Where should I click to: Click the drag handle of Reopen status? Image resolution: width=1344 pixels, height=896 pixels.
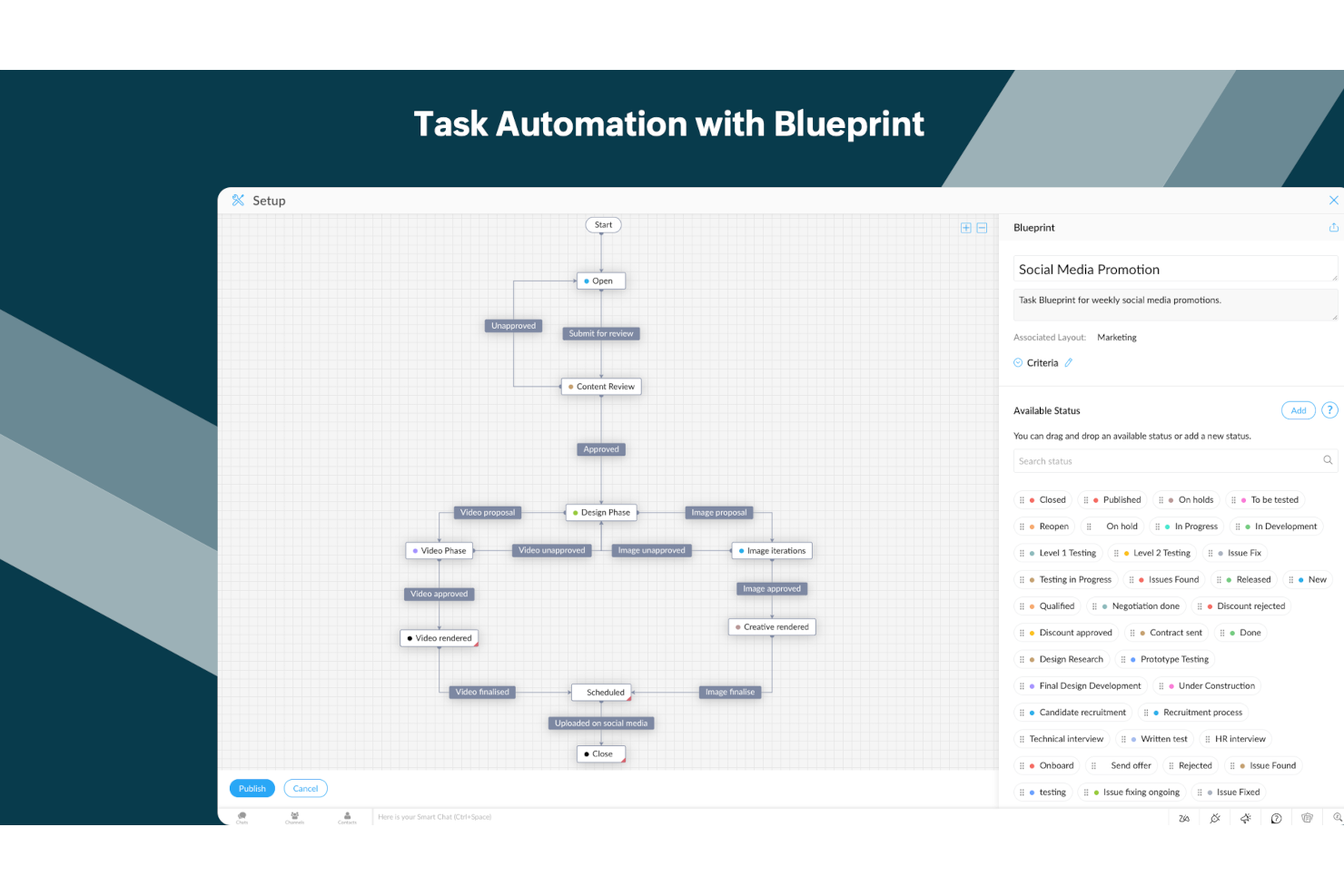click(1022, 527)
